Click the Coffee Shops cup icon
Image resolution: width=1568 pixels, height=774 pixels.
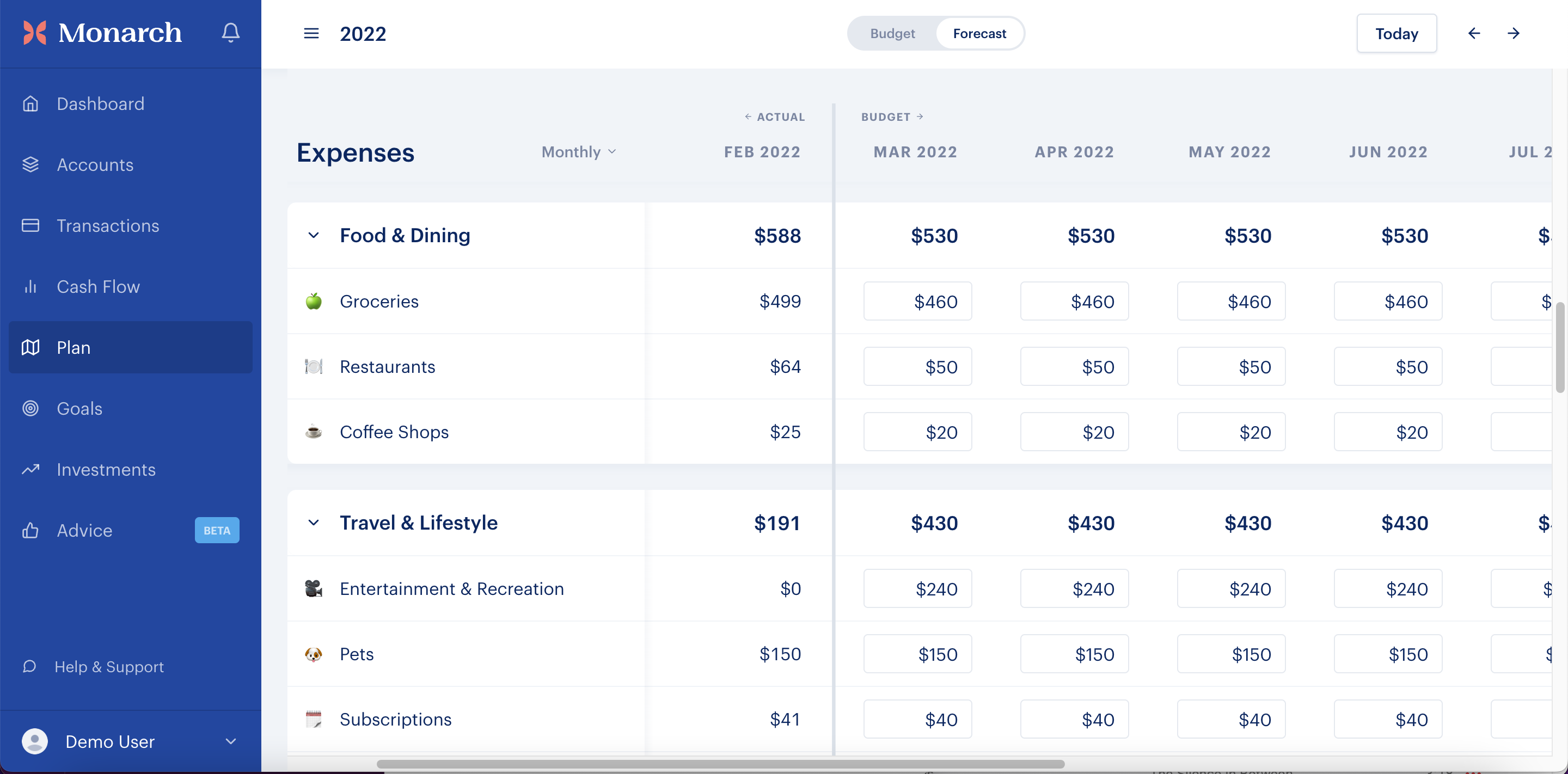click(314, 432)
